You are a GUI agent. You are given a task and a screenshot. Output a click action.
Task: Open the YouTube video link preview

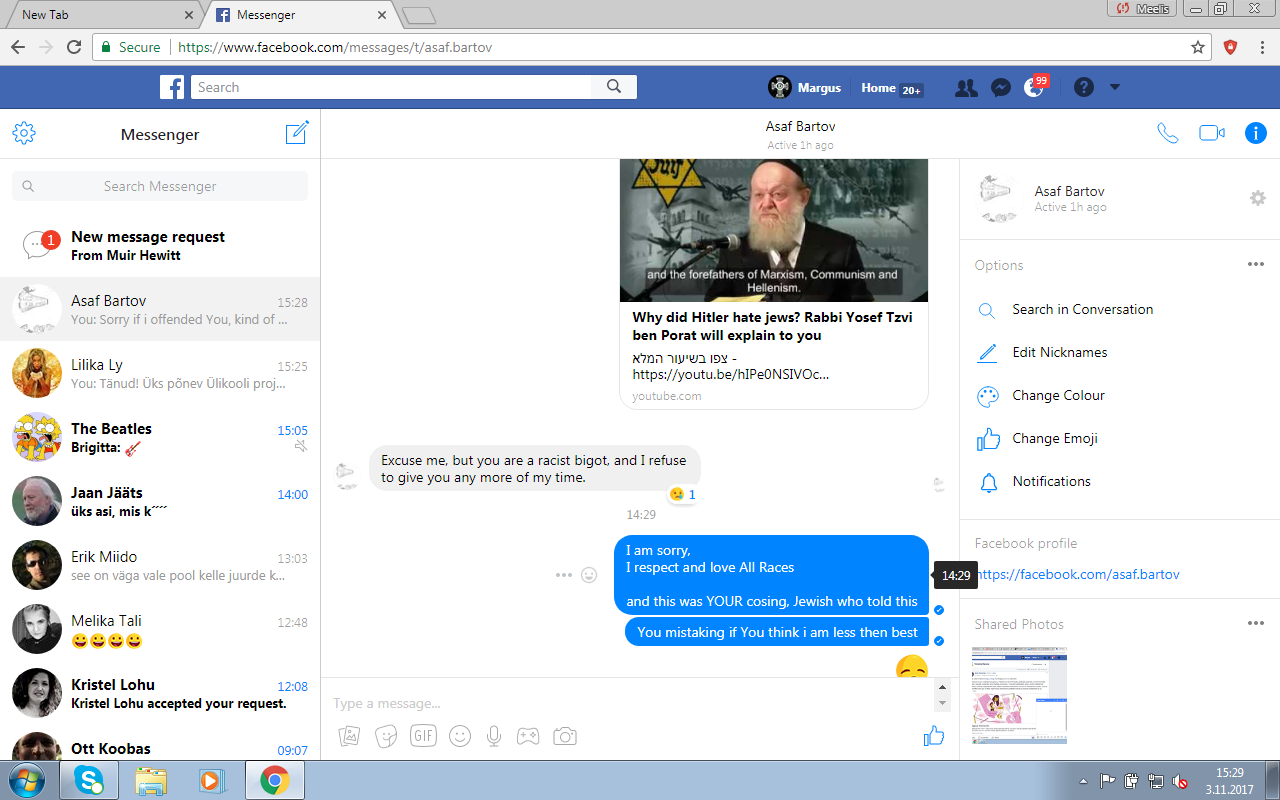(x=774, y=284)
